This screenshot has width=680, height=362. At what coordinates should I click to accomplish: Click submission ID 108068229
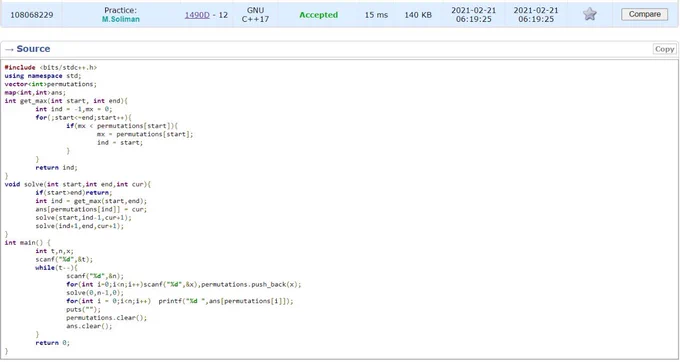[32, 15]
